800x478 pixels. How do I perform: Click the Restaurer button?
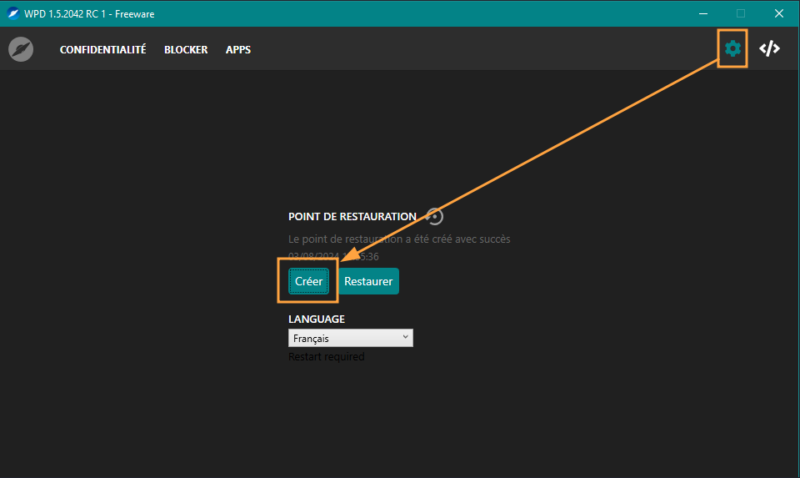[x=368, y=281]
